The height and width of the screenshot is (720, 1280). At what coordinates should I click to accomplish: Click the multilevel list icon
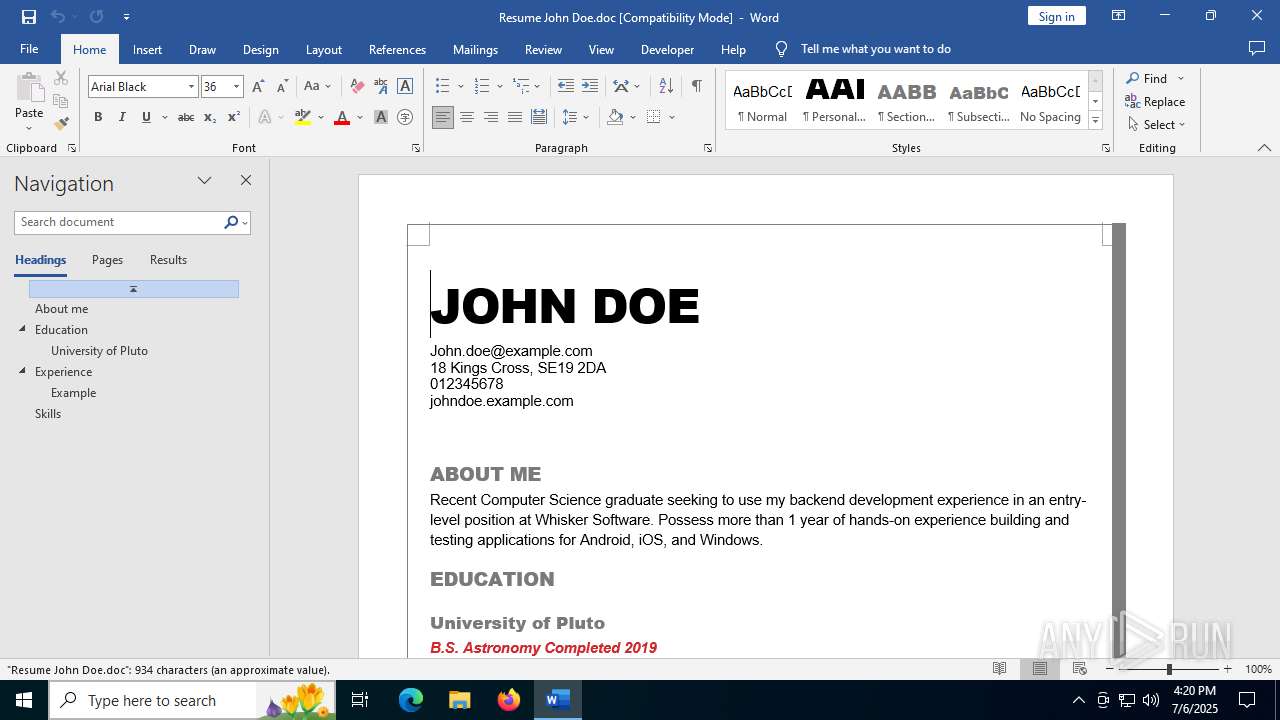pyautogui.click(x=521, y=87)
